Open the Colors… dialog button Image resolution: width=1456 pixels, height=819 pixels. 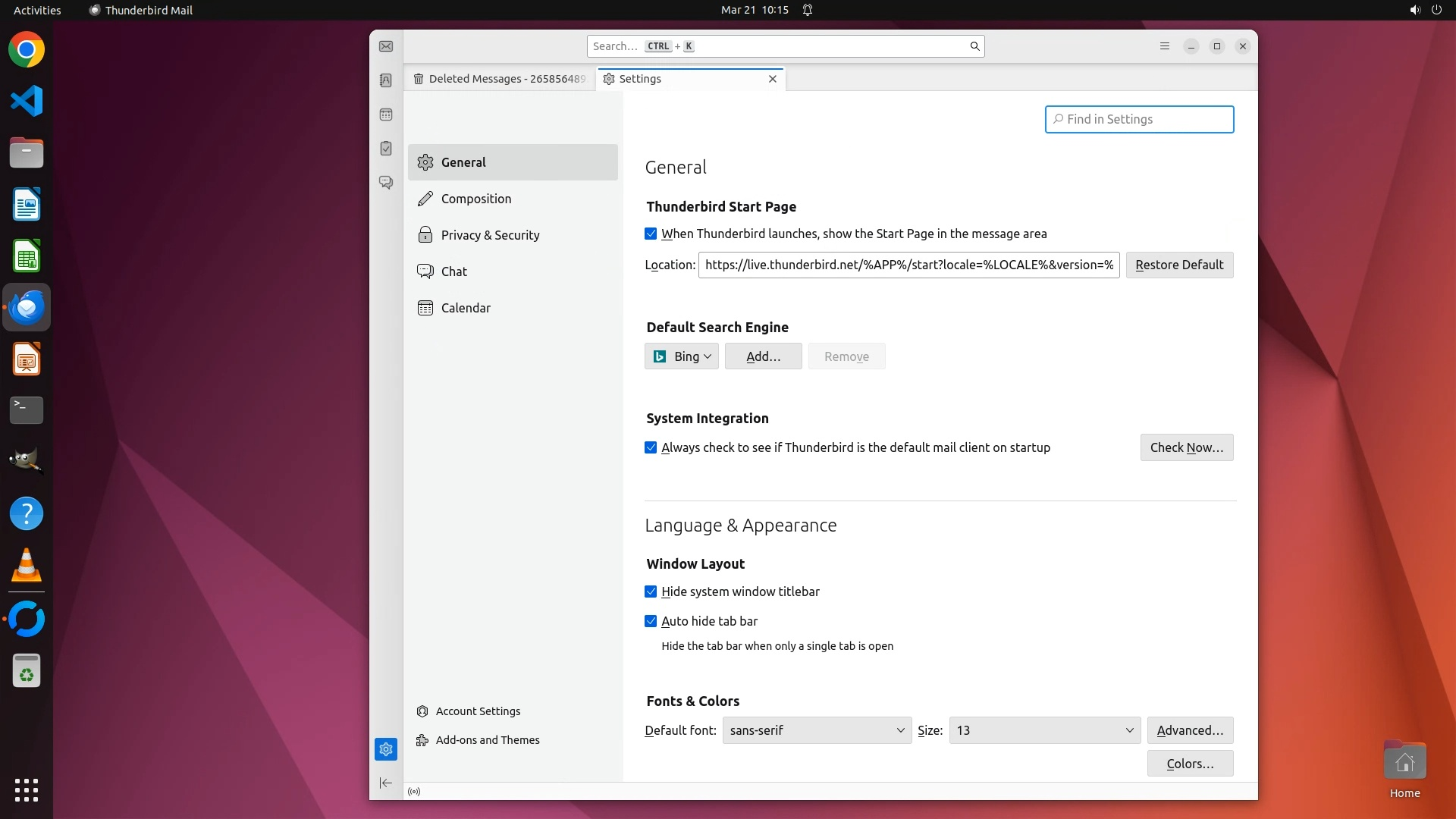[1189, 764]
